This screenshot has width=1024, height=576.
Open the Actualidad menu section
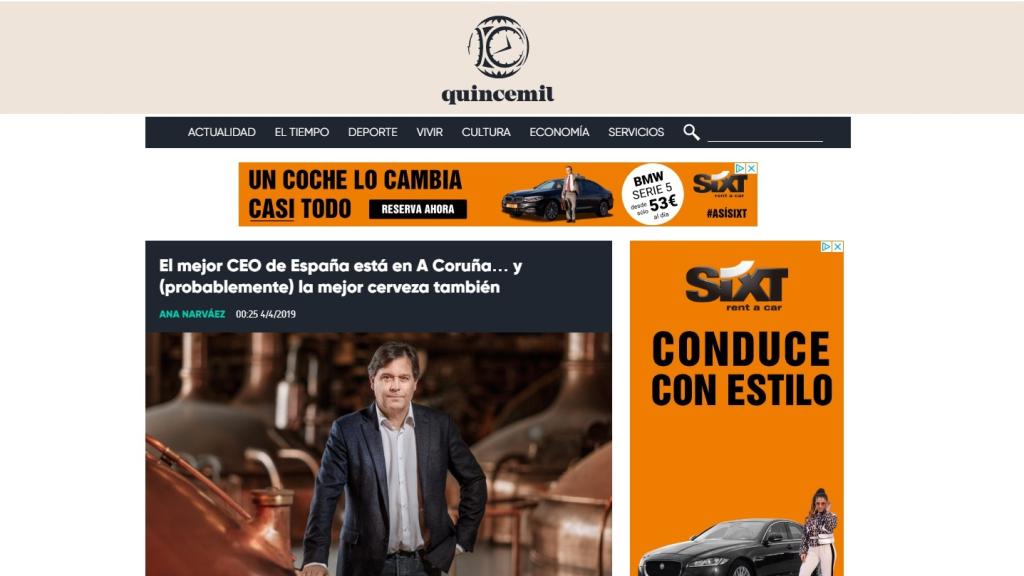click(221, 132)
